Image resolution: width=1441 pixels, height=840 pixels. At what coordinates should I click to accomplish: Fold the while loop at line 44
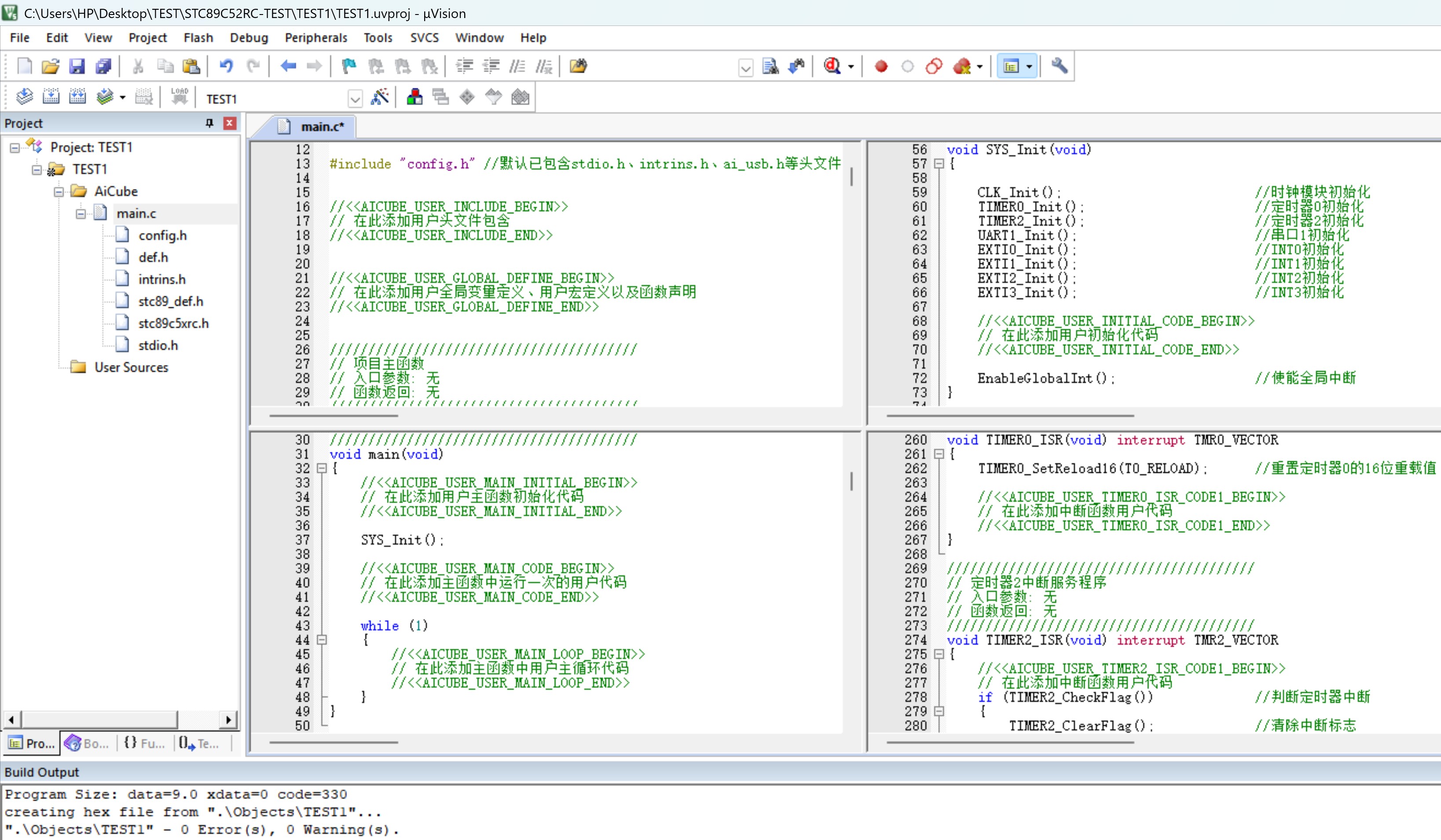(322, 640)
